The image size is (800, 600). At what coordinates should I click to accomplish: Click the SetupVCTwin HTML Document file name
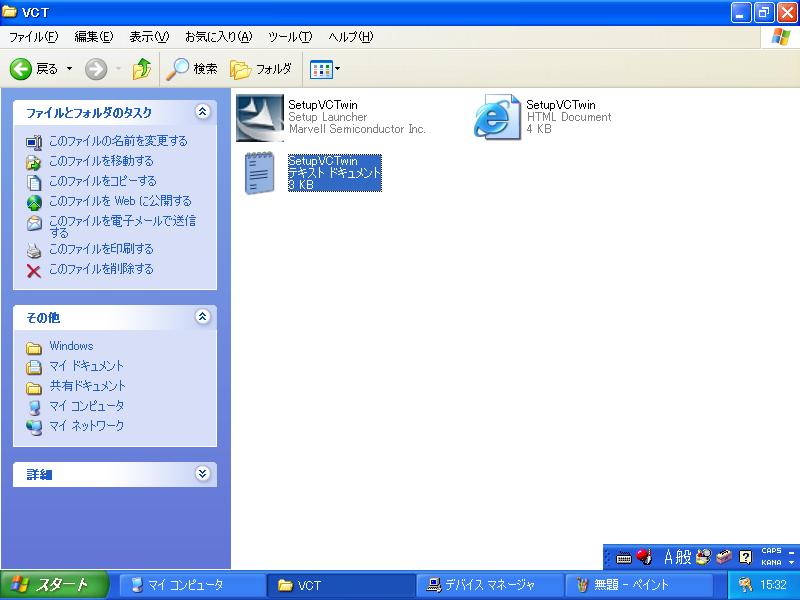pos(561,105)
